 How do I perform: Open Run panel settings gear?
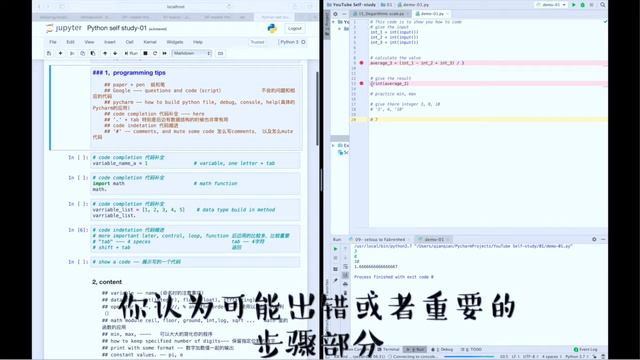click(x=594, y=240)
